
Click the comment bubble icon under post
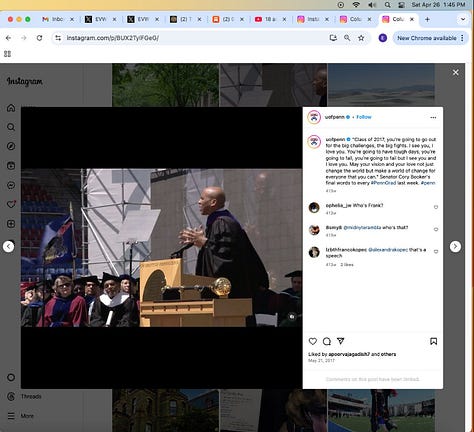[327, 341]
